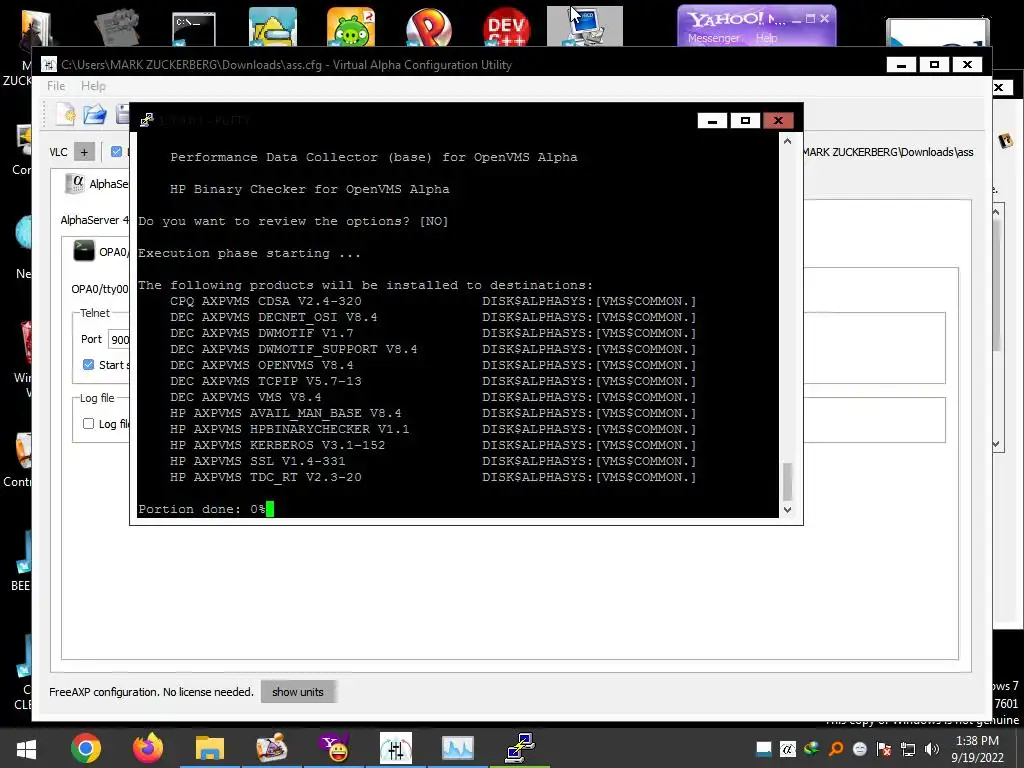Open Yahoo Messenger from the taskbar

pos(334,748)
